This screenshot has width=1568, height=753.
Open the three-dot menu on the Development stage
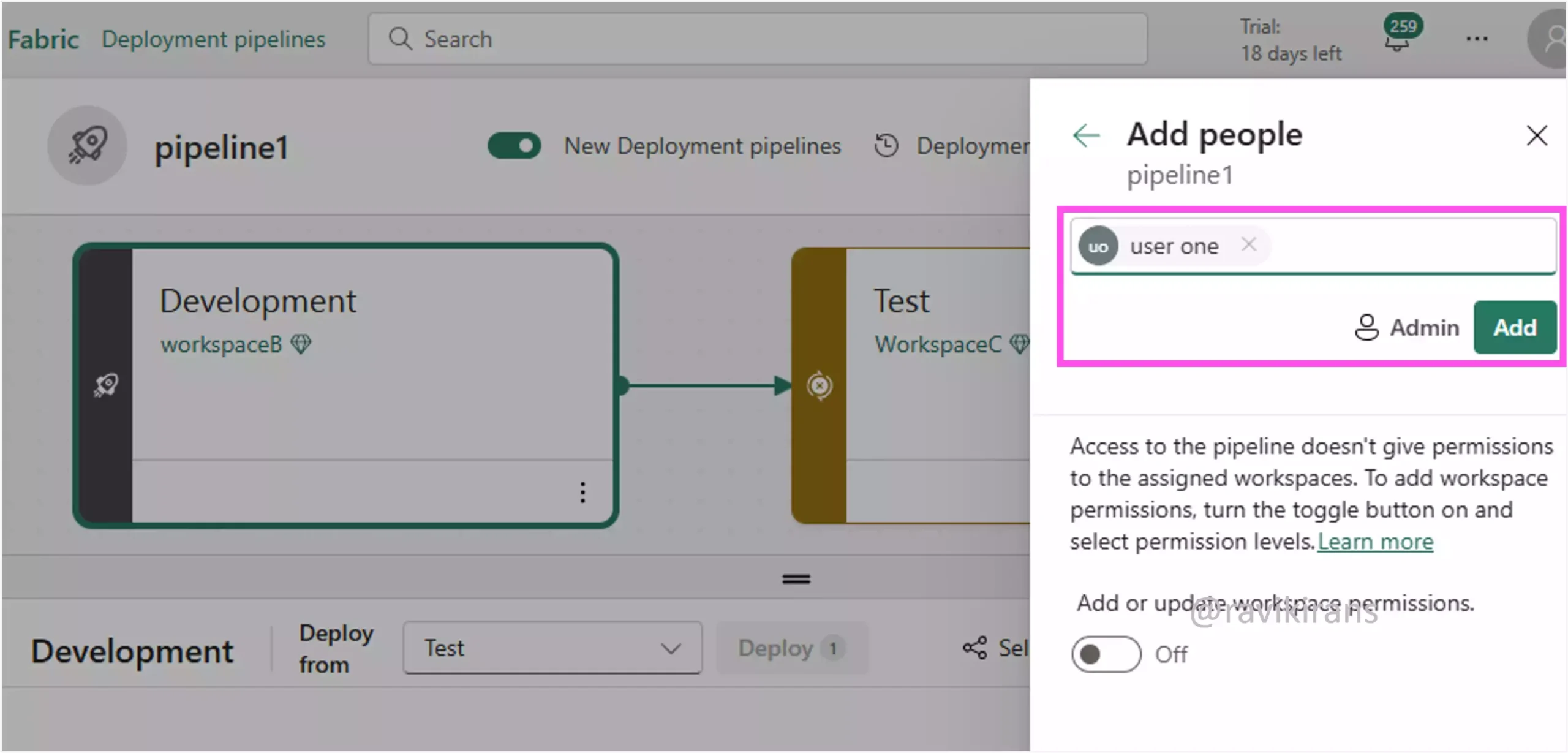click(x=582, y=492)
